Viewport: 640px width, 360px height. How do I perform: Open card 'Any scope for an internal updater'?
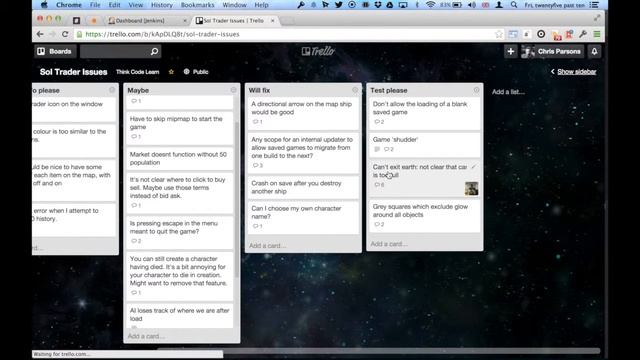pos(303,152)
